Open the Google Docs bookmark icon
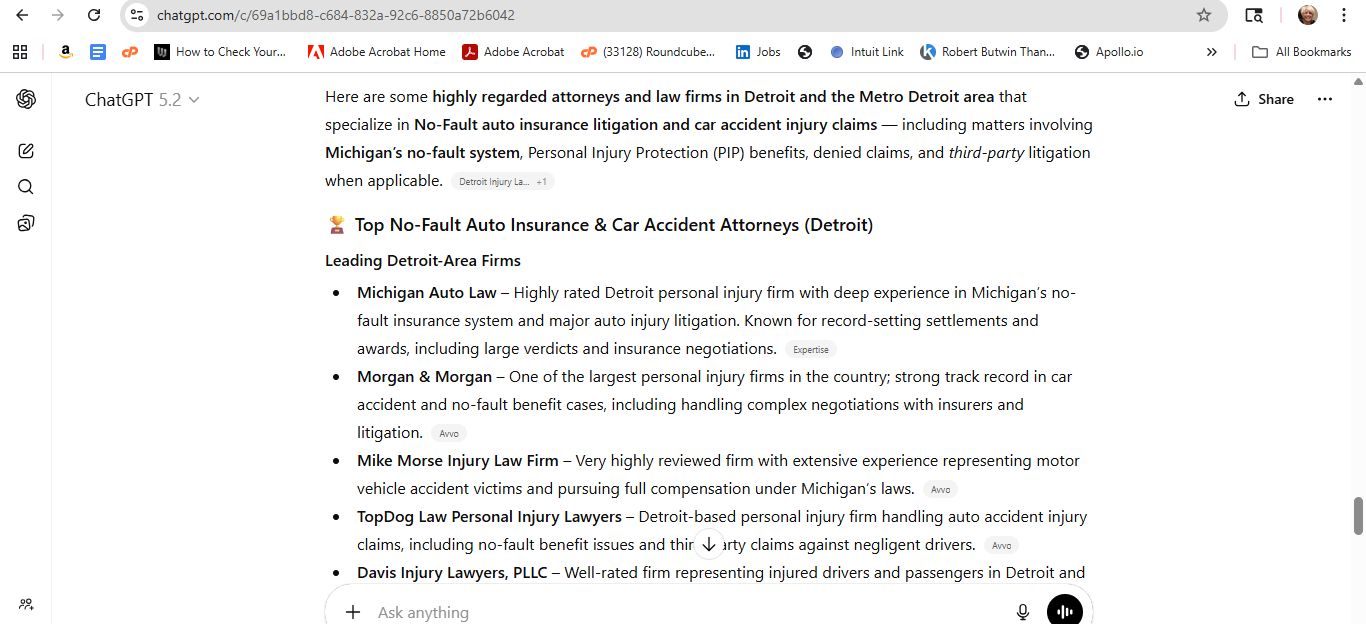This screenshot has height=624, width=1366. (97, 52)
